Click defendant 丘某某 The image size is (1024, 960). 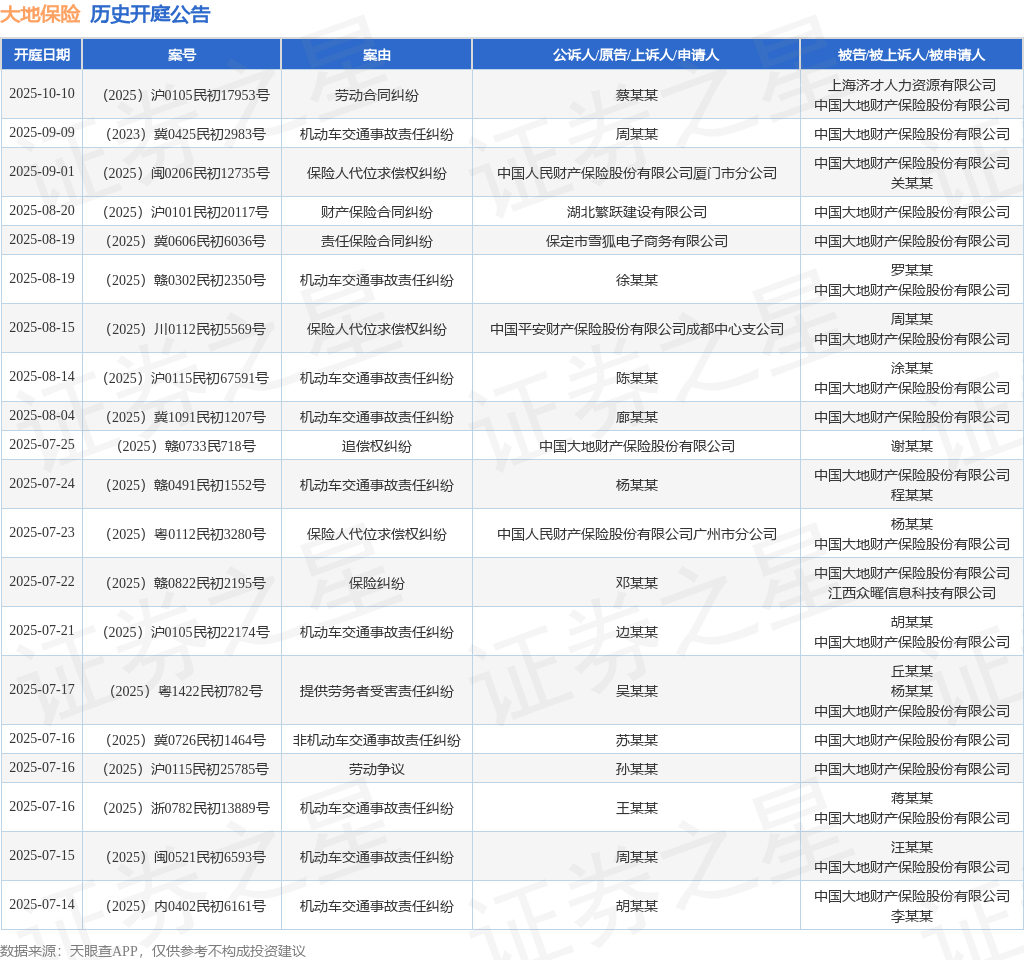pos(912,671)
